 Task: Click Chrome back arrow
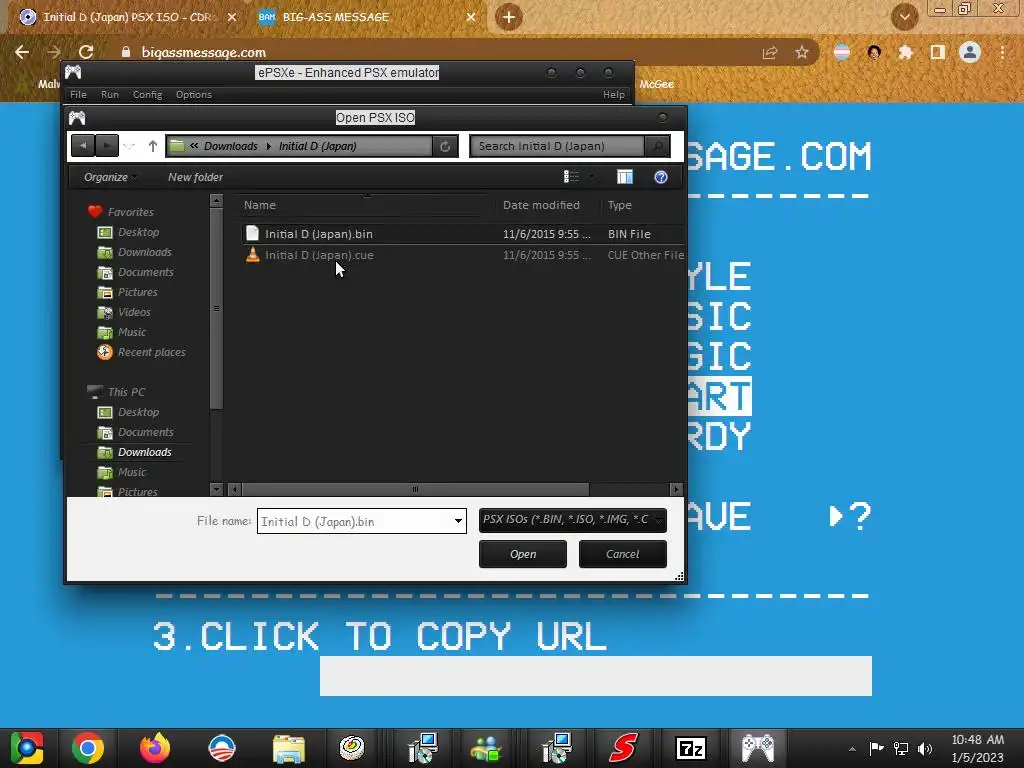pyautogui.click(x=22, y=52)
